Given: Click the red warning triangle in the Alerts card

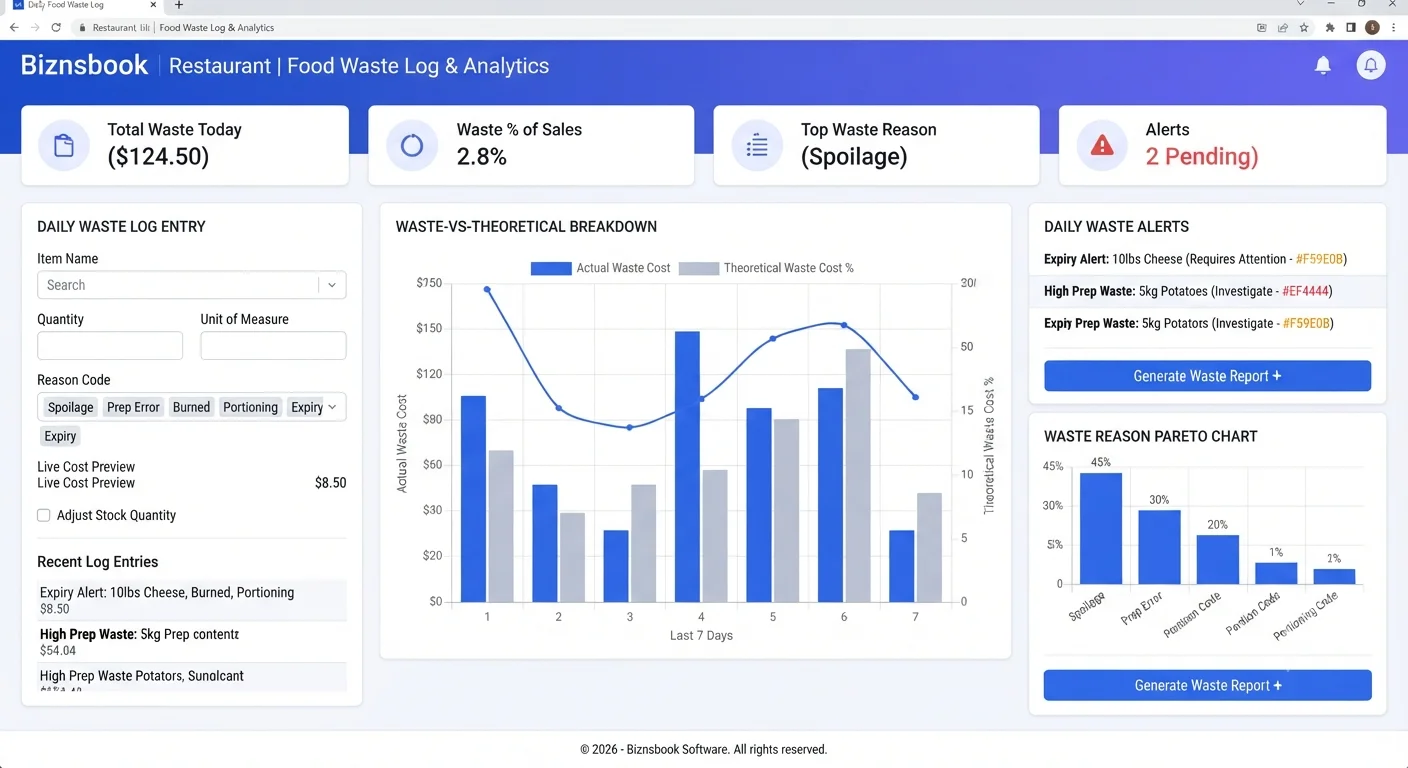Looking at the screenshot, I should pos(1102,146).
